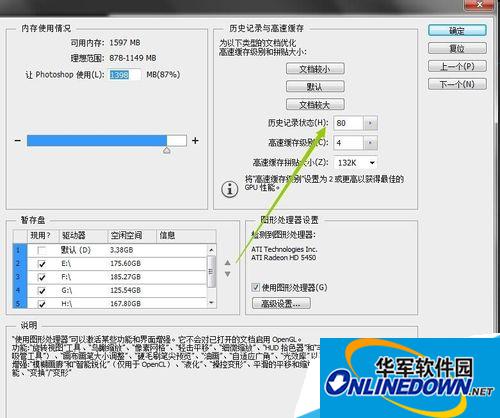500x418 pixels.
Task: Click the 历史记录状态 value field 80
Action: click(348, 123)
